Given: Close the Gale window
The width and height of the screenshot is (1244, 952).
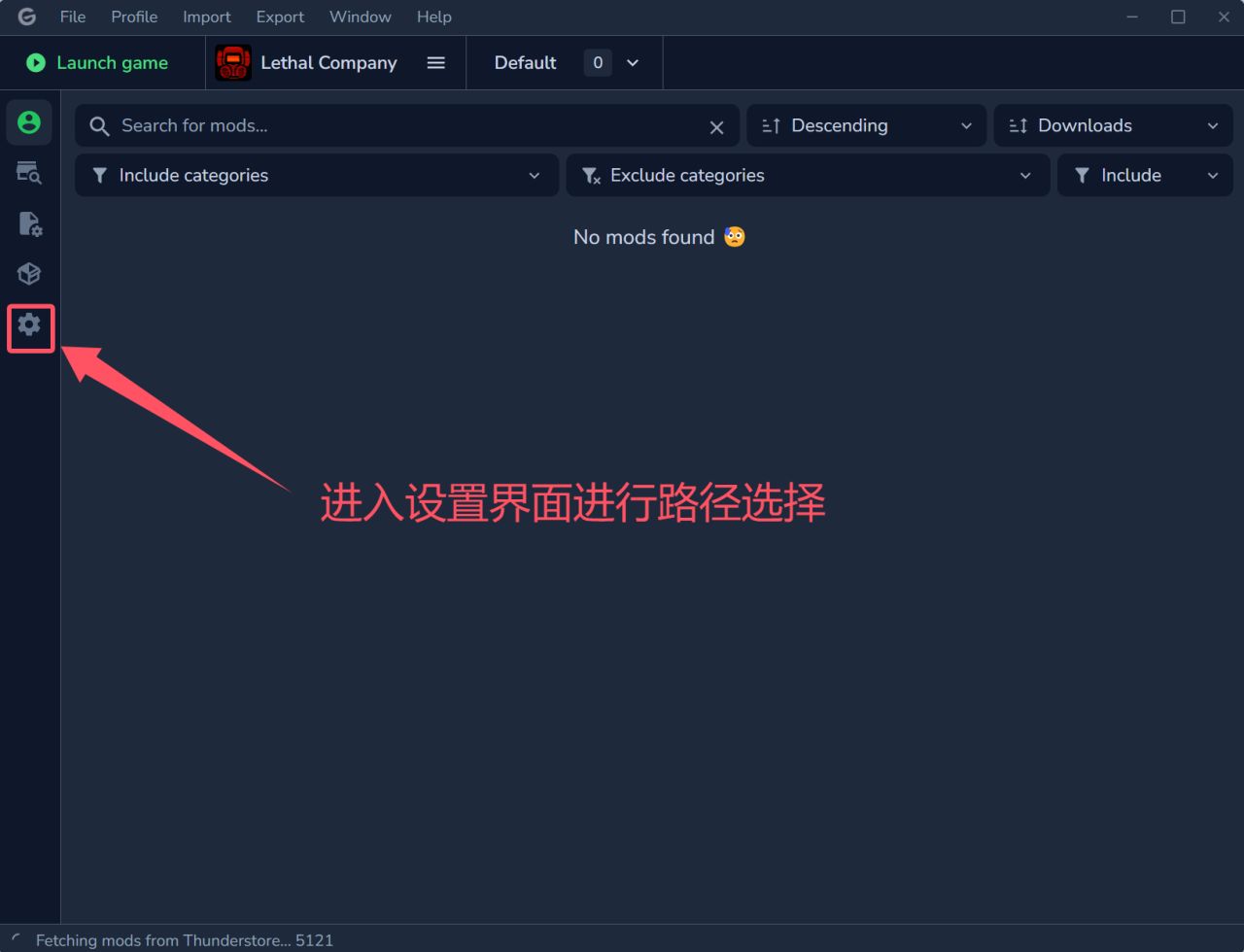Looking at the screenshot, I should coord(1224,17).
